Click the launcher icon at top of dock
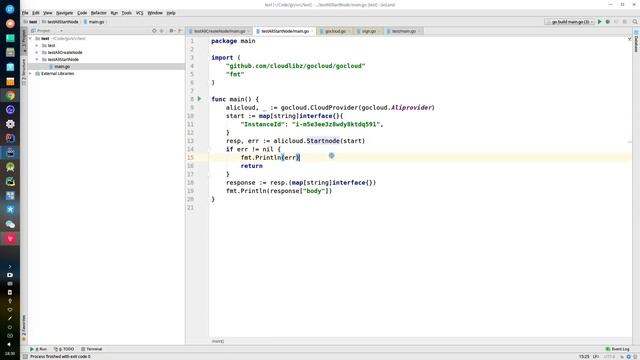The image size is (640, 360). 10,9
